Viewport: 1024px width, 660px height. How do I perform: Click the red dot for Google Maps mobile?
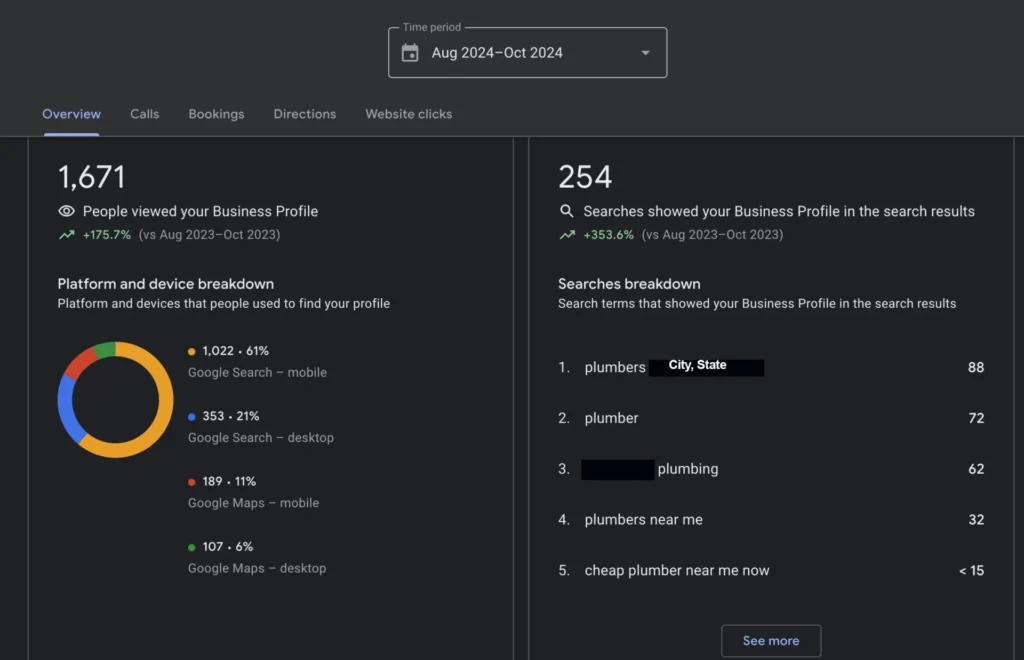[191, 482]
